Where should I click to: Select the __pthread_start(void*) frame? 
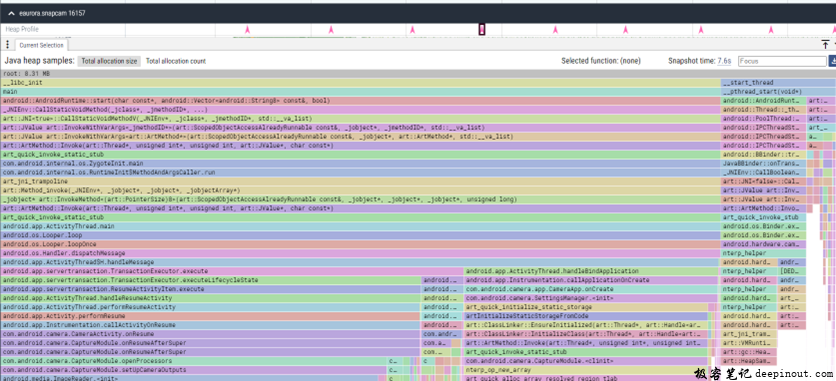click(x=778, y=92)
